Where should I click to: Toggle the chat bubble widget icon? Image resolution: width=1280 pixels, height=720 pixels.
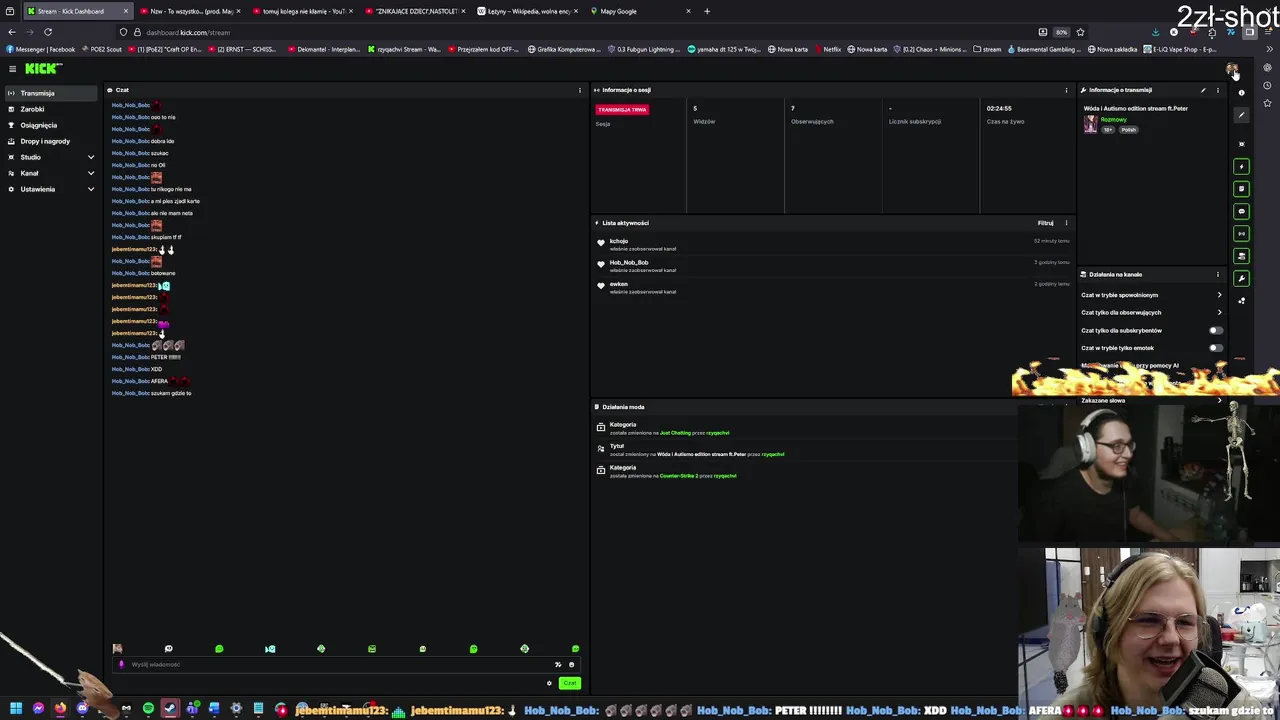1241,211
